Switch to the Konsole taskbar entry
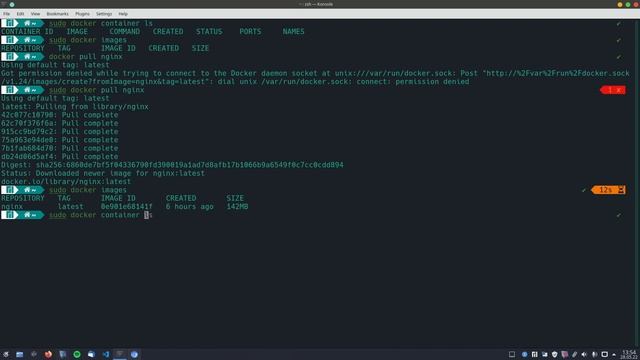640x360 pixels. 120,354
